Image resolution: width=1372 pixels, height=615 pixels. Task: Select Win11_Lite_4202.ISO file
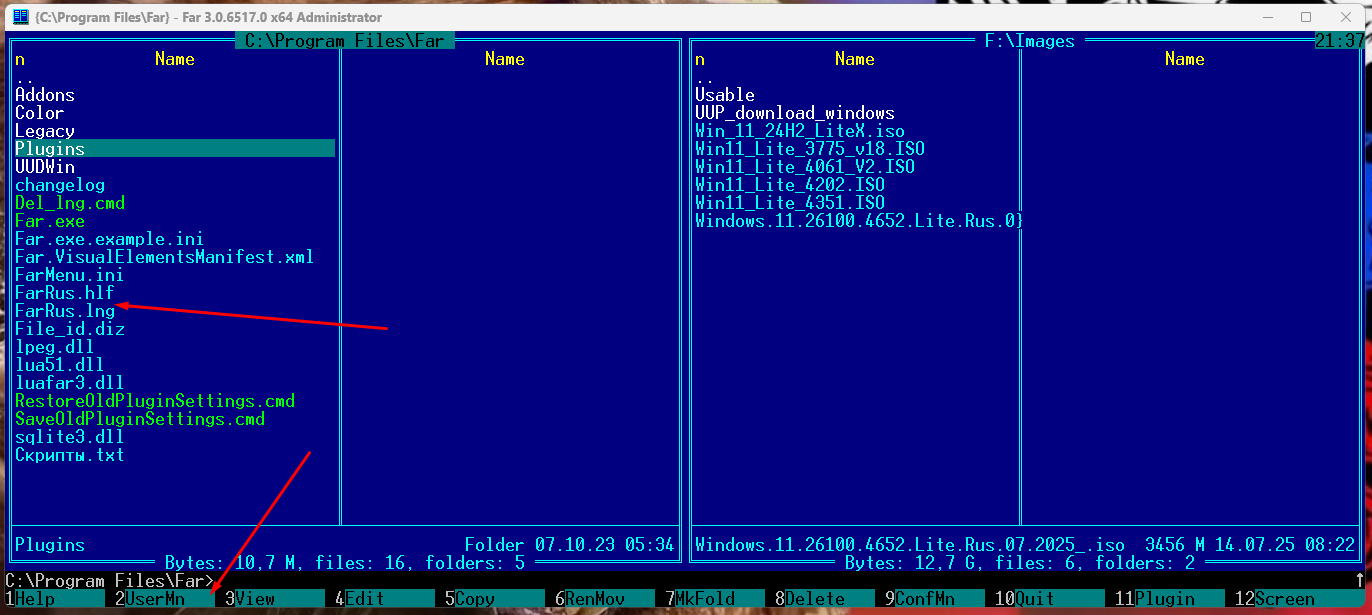[x=790, y=185]
